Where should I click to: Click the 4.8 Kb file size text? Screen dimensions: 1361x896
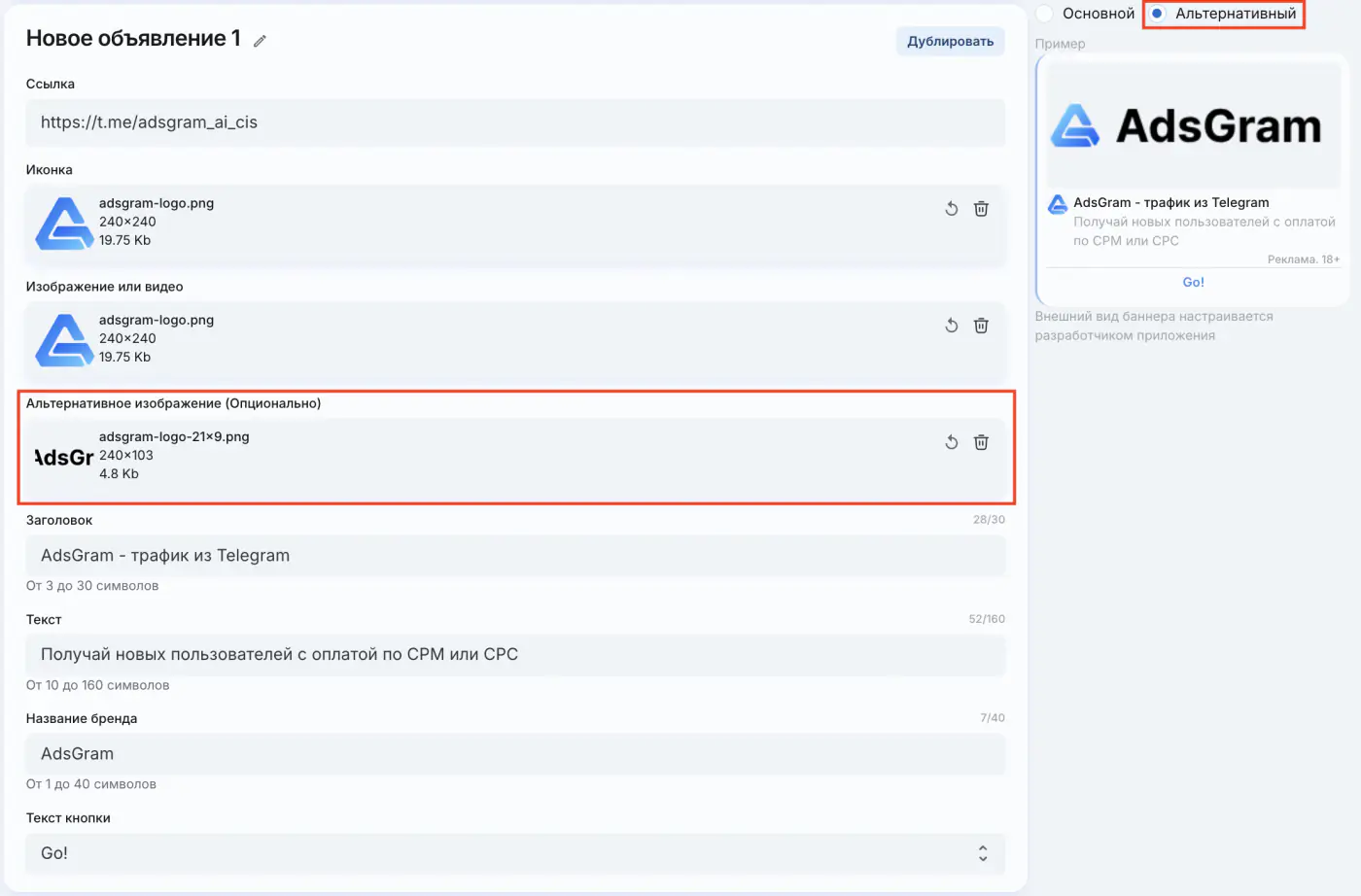(x=119, y=474)
